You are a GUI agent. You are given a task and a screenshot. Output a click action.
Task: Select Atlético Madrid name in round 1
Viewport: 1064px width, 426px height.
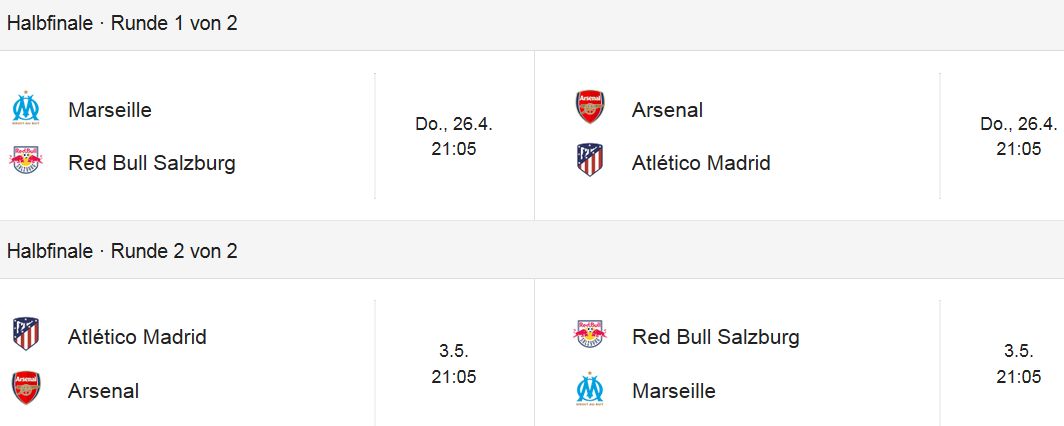click(701, 163)
